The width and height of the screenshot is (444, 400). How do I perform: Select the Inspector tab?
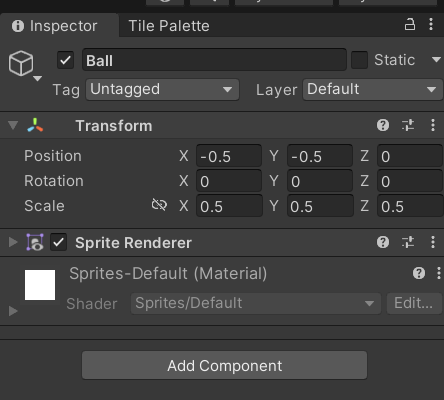point(59,26)
